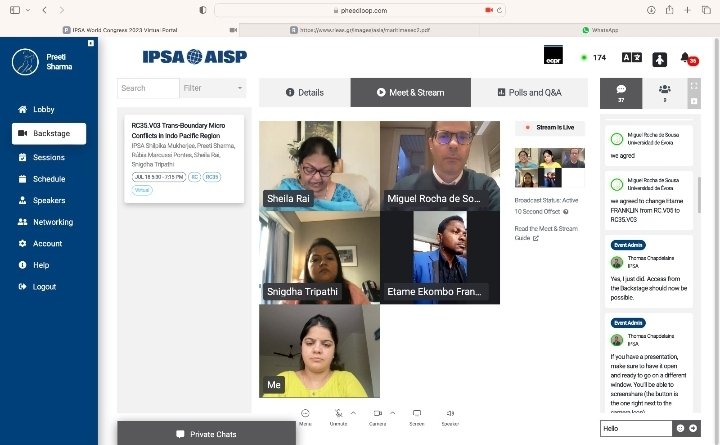The width and height of the screenshot is (720, 445).
Task: Click the 10 Second Offset help icon
Action: point(566,212)
